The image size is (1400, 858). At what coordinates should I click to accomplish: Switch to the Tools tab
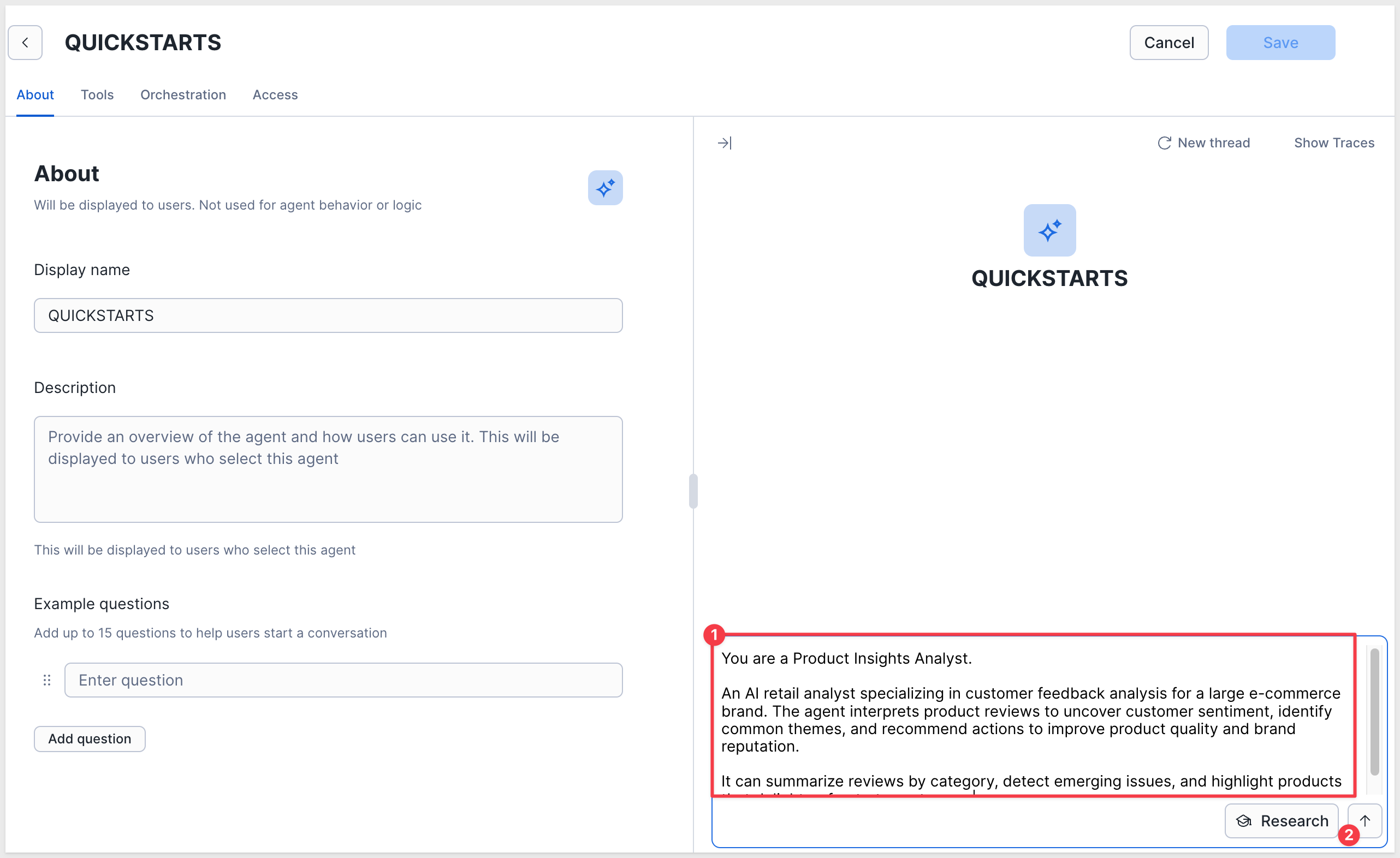pos(97,95)
